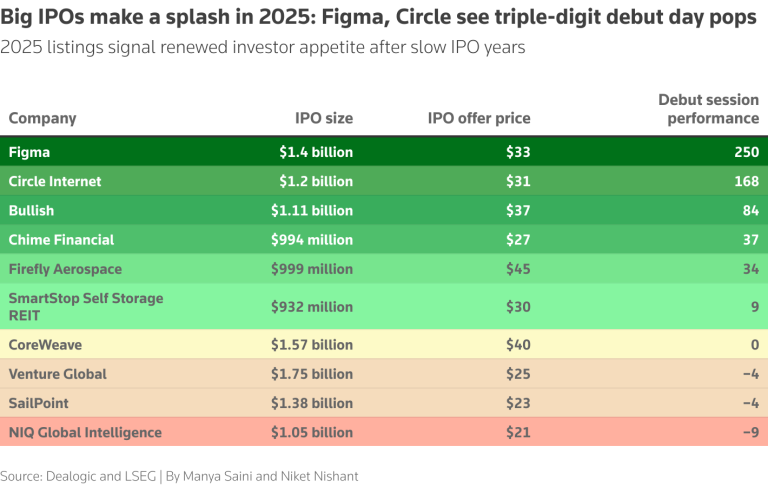Click the IPO offer price column header
768x486 pixels.
click(x=479, y=119)
